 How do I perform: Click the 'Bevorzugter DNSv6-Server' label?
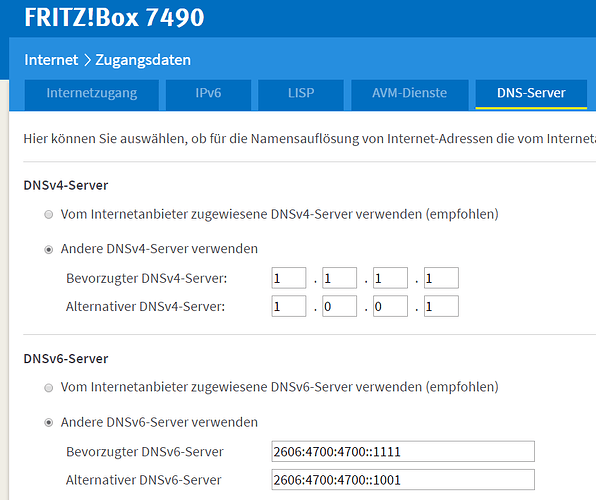click(x=144, y=452)
